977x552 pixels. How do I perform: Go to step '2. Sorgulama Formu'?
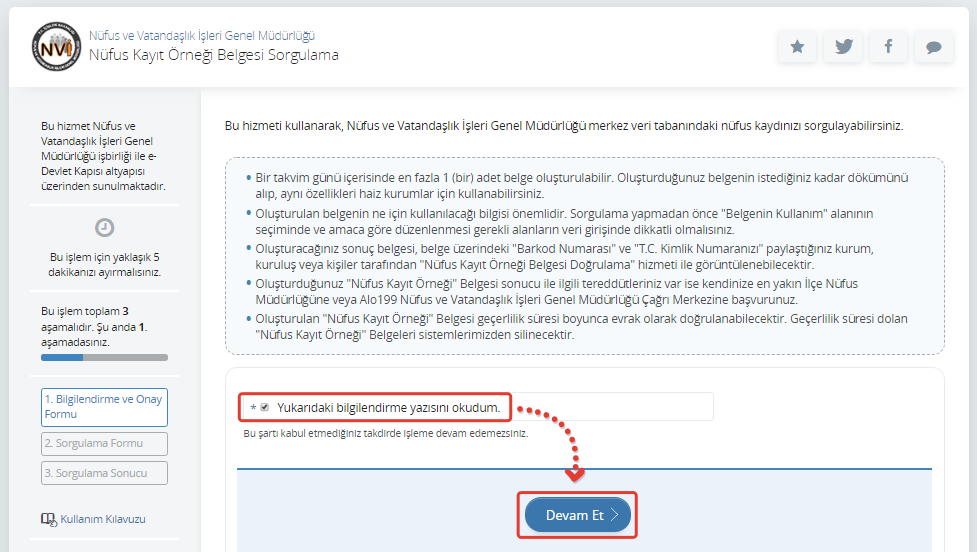104,443
